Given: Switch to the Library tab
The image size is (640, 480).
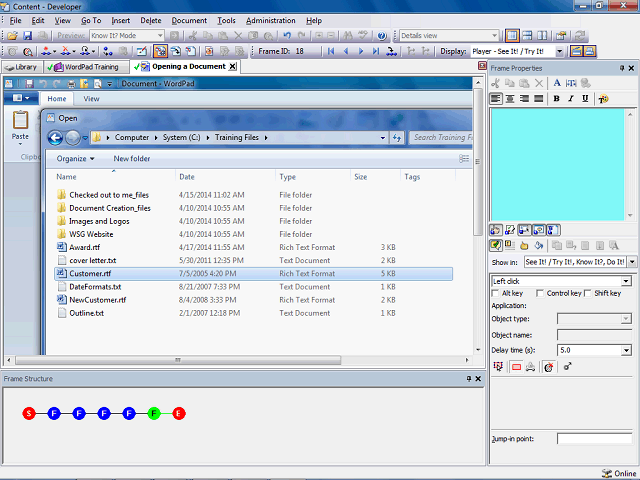Looking at the screenshot, I should coord(22,67).
